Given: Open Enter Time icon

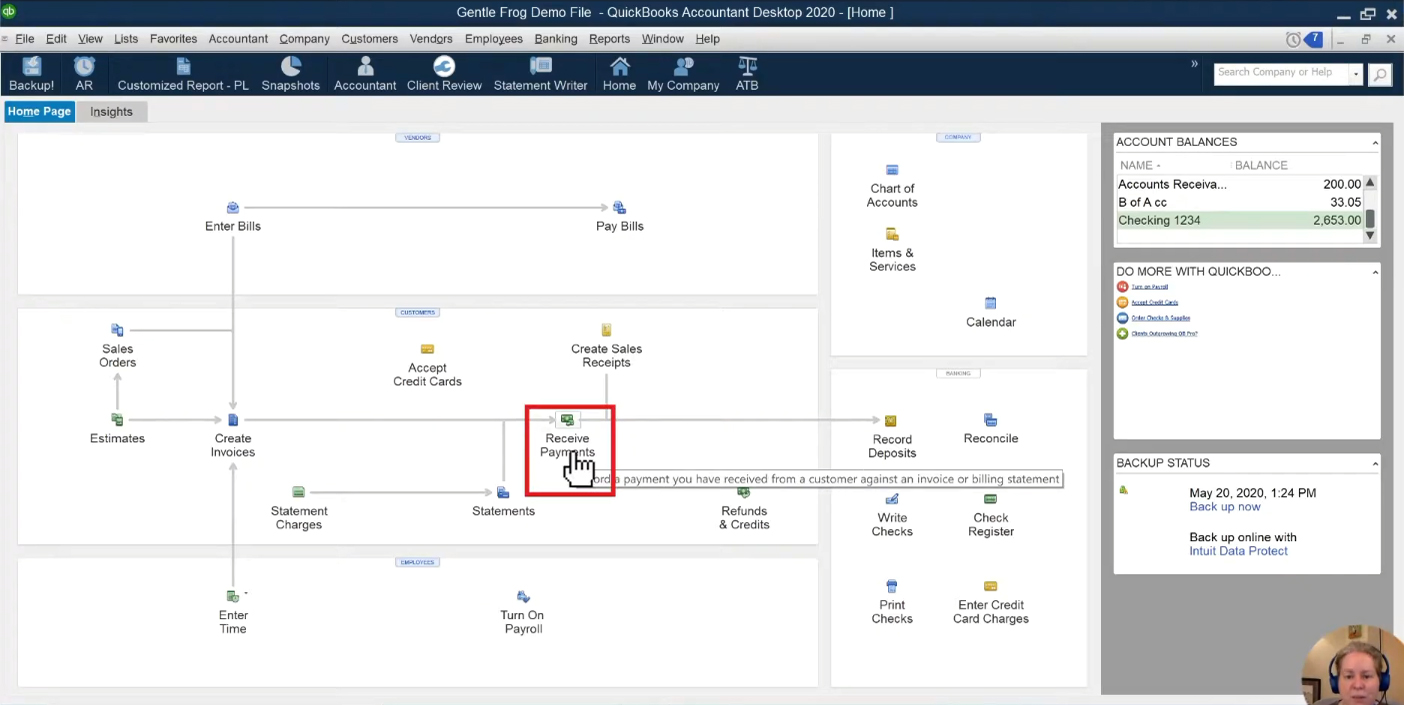Looking at the screenshot, I should tap(233, 596).
